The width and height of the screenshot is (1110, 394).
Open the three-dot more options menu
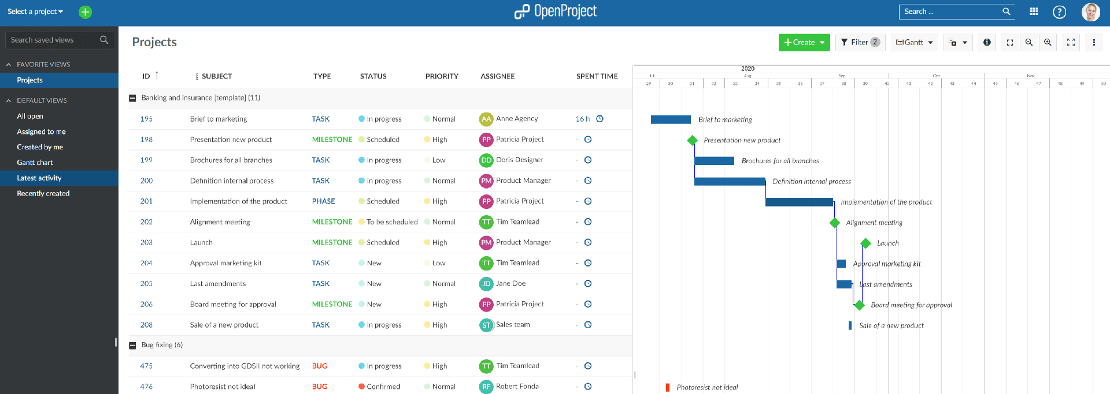click(x=1094, y=42)
